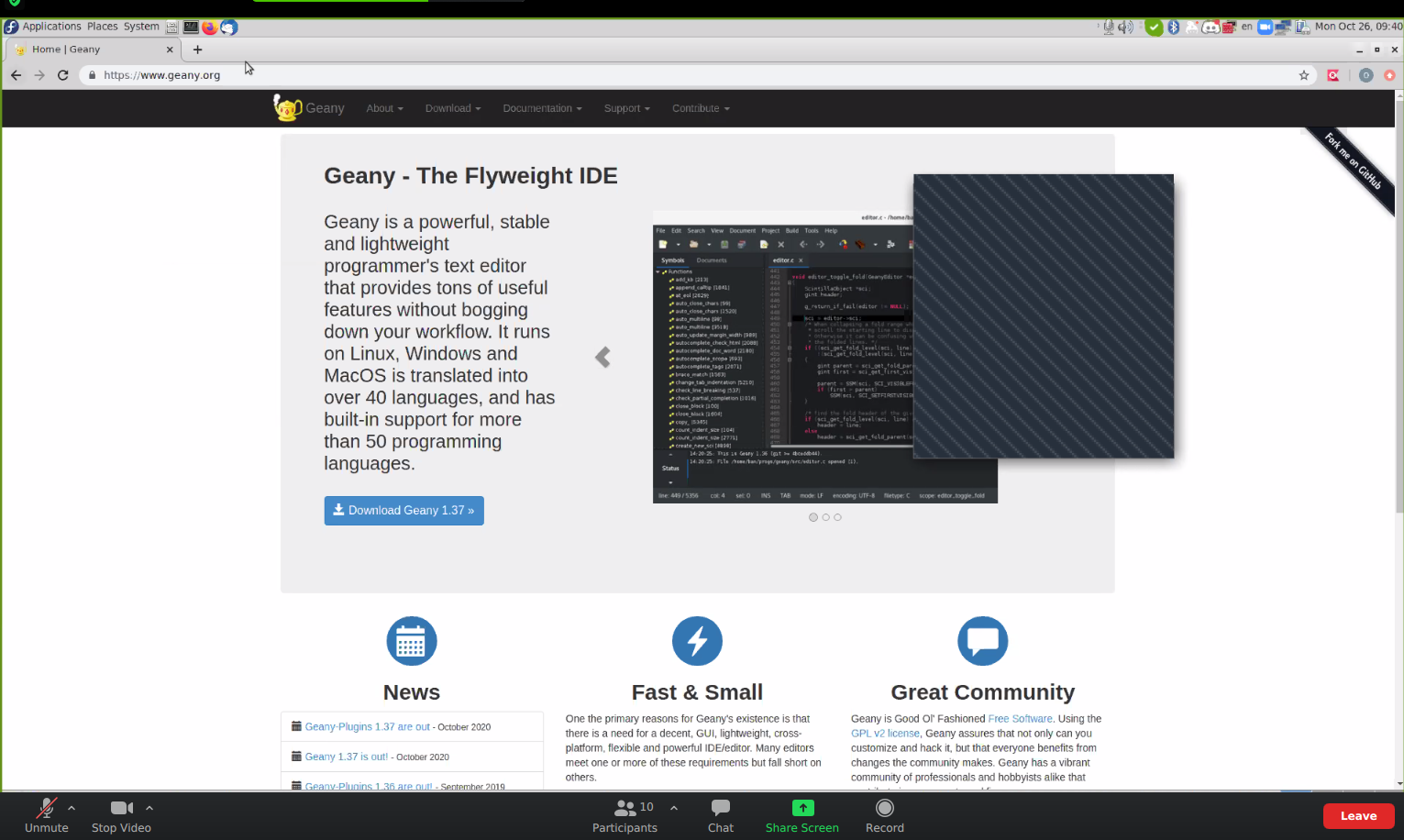Open Participants panel in Zoom

(x=625, y=814)
